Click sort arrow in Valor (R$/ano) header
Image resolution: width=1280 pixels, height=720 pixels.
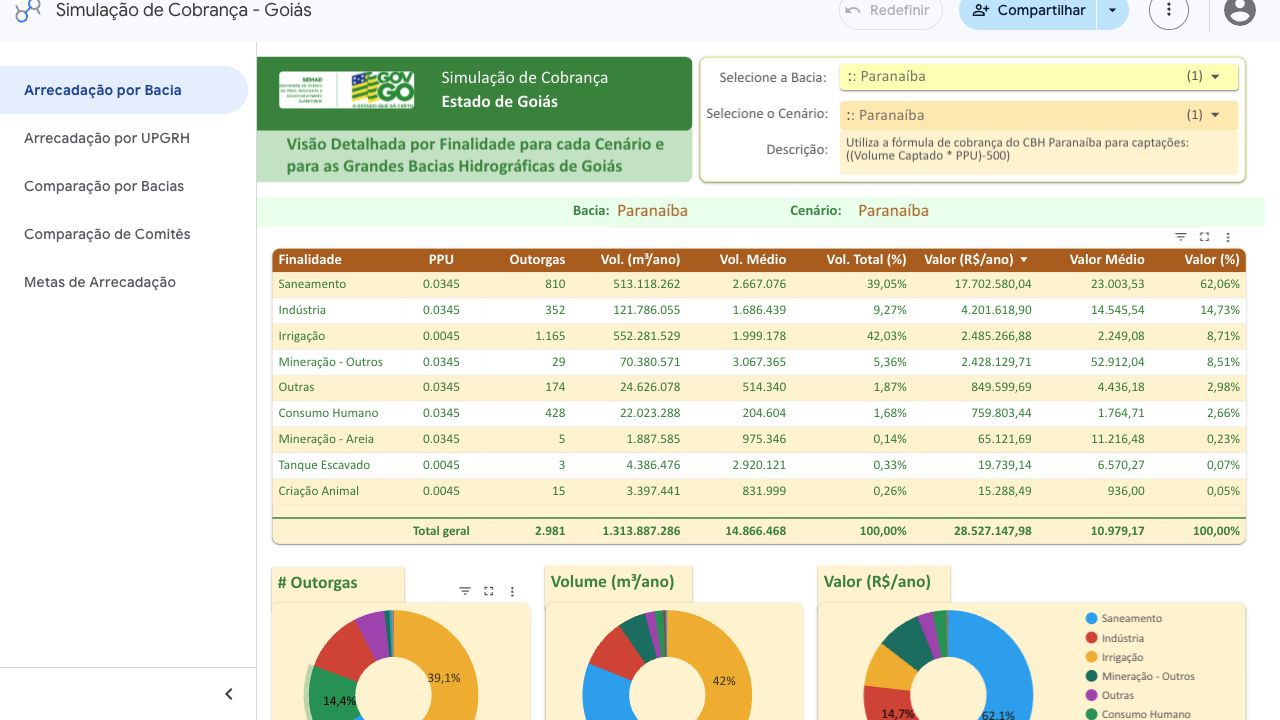click(1024, 260)
